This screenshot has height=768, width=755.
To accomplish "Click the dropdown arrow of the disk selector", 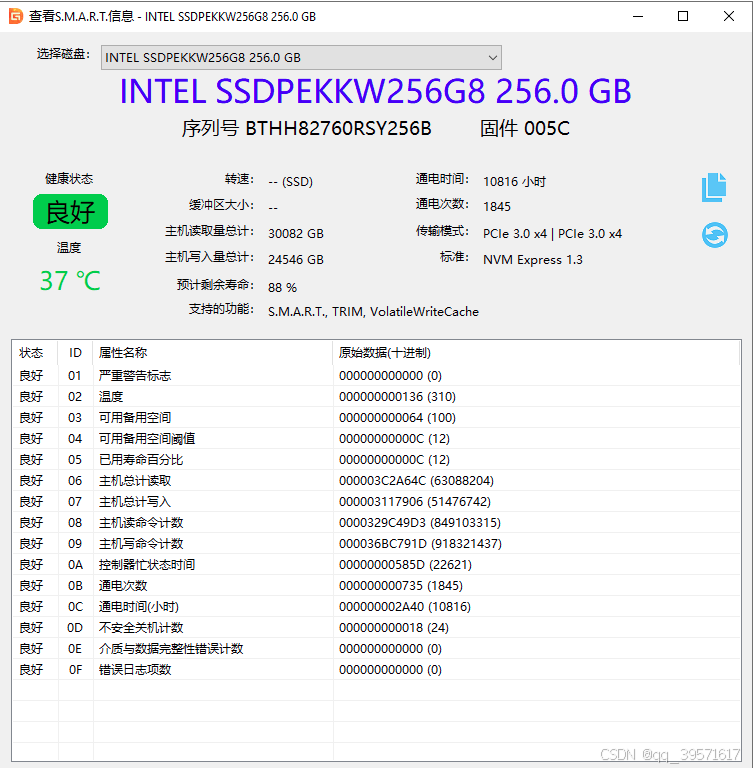I will click(492, 58).
